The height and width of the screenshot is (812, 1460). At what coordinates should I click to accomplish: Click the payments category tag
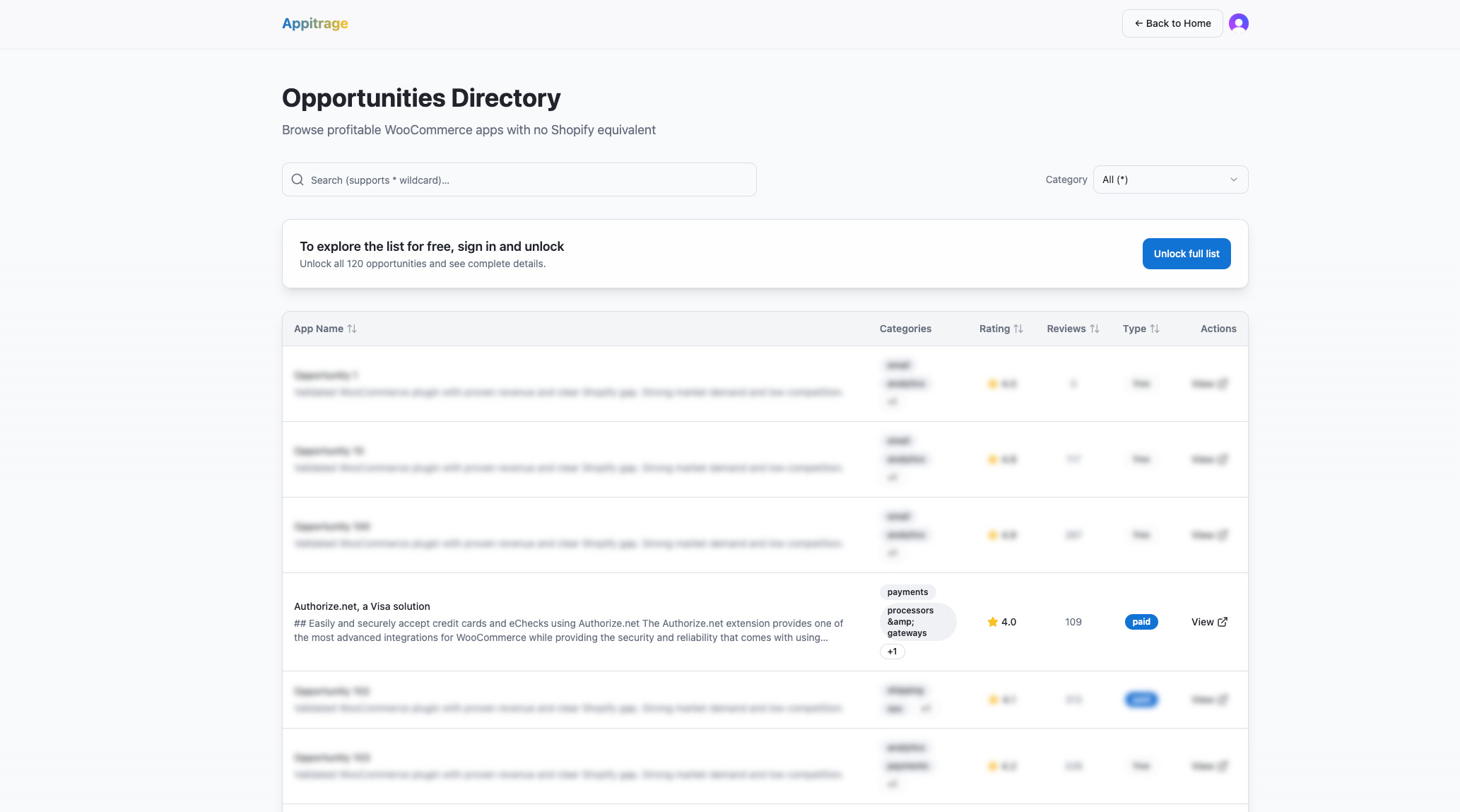pos(907,592)
